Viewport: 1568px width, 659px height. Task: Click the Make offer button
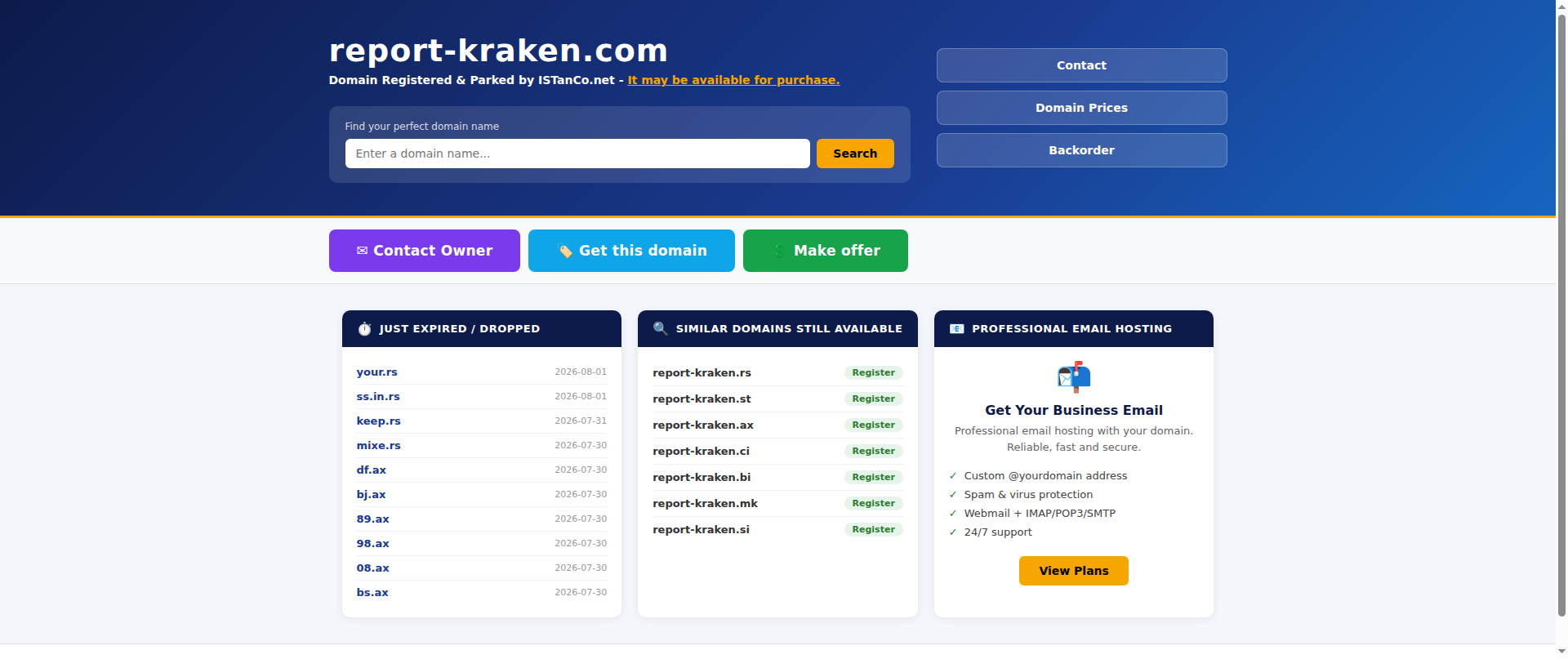coord(826,251)
